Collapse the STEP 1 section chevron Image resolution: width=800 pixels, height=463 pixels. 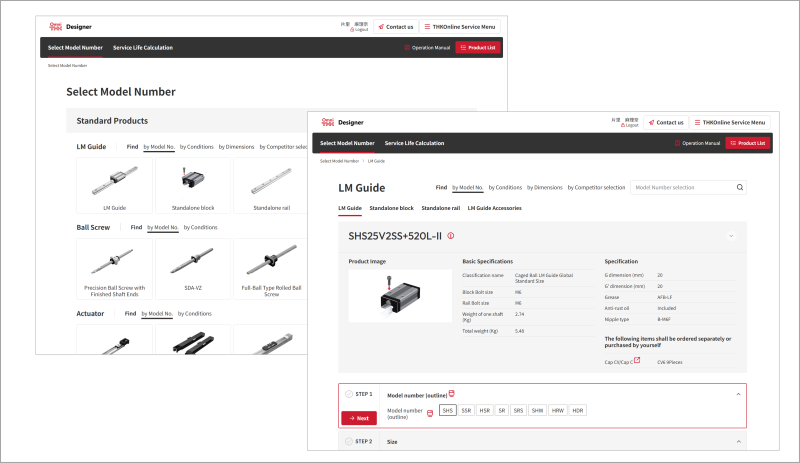tap(737, 393)
